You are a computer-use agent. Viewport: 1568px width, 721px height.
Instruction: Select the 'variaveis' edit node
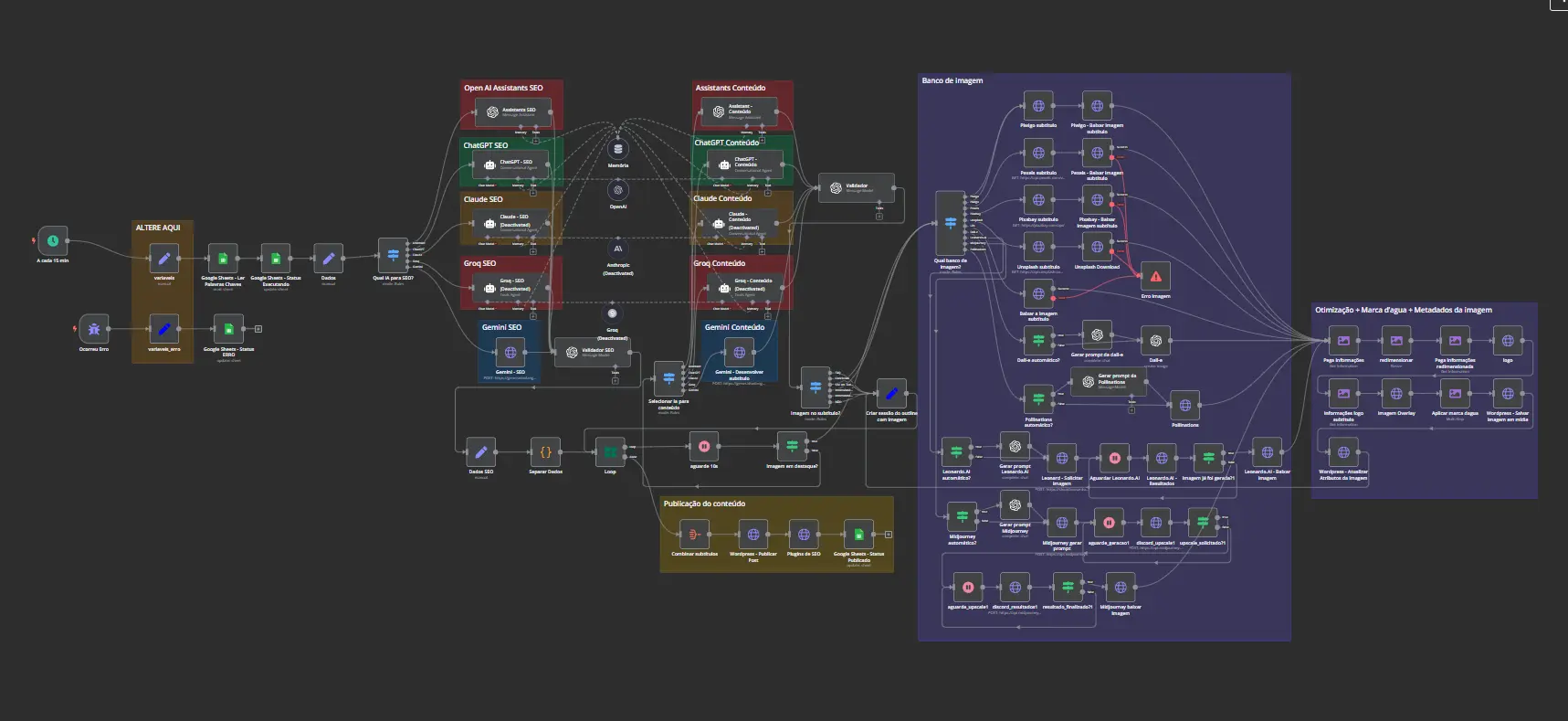[x=164, y=259]
